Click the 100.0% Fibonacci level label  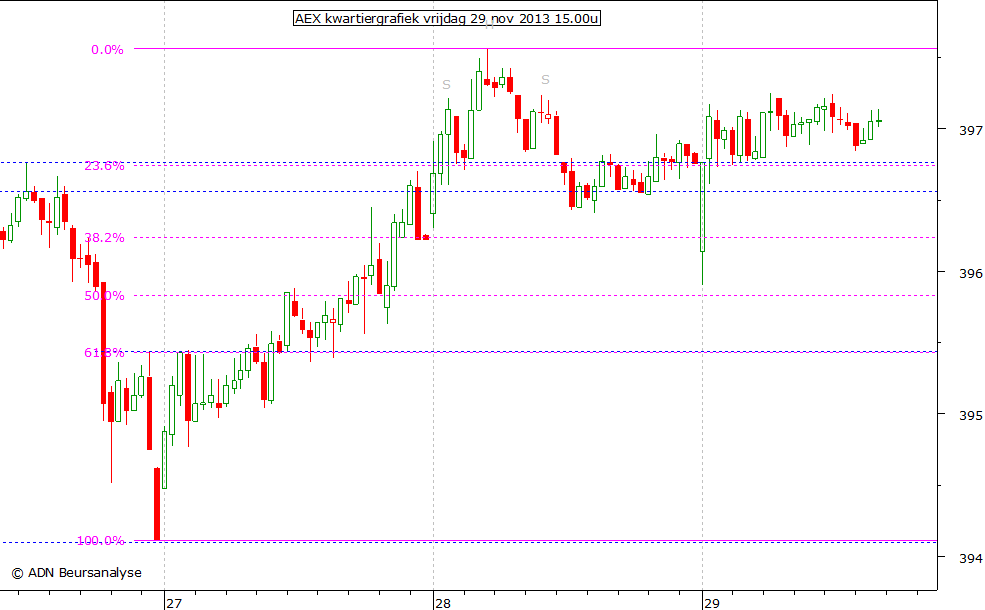tap(101, 540)
